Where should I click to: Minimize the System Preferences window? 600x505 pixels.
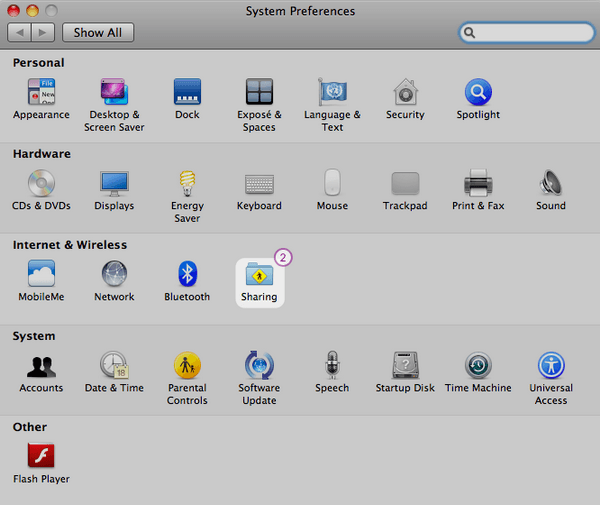pos(32,11)
